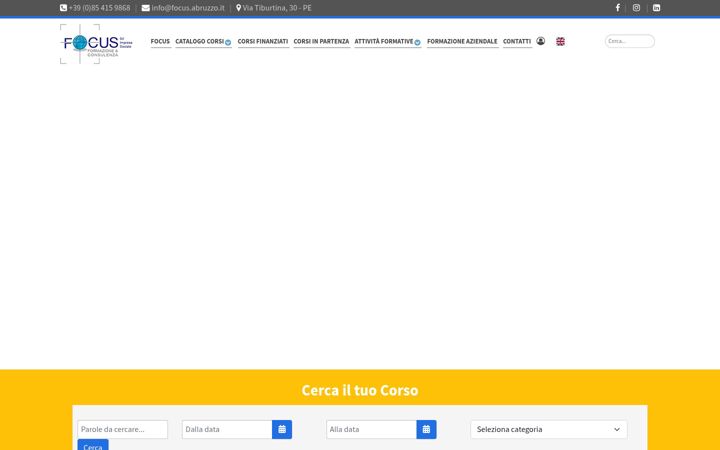Click the Cerca il tuo Corso heading
This screenshot has width=720, height=450.
360,390
